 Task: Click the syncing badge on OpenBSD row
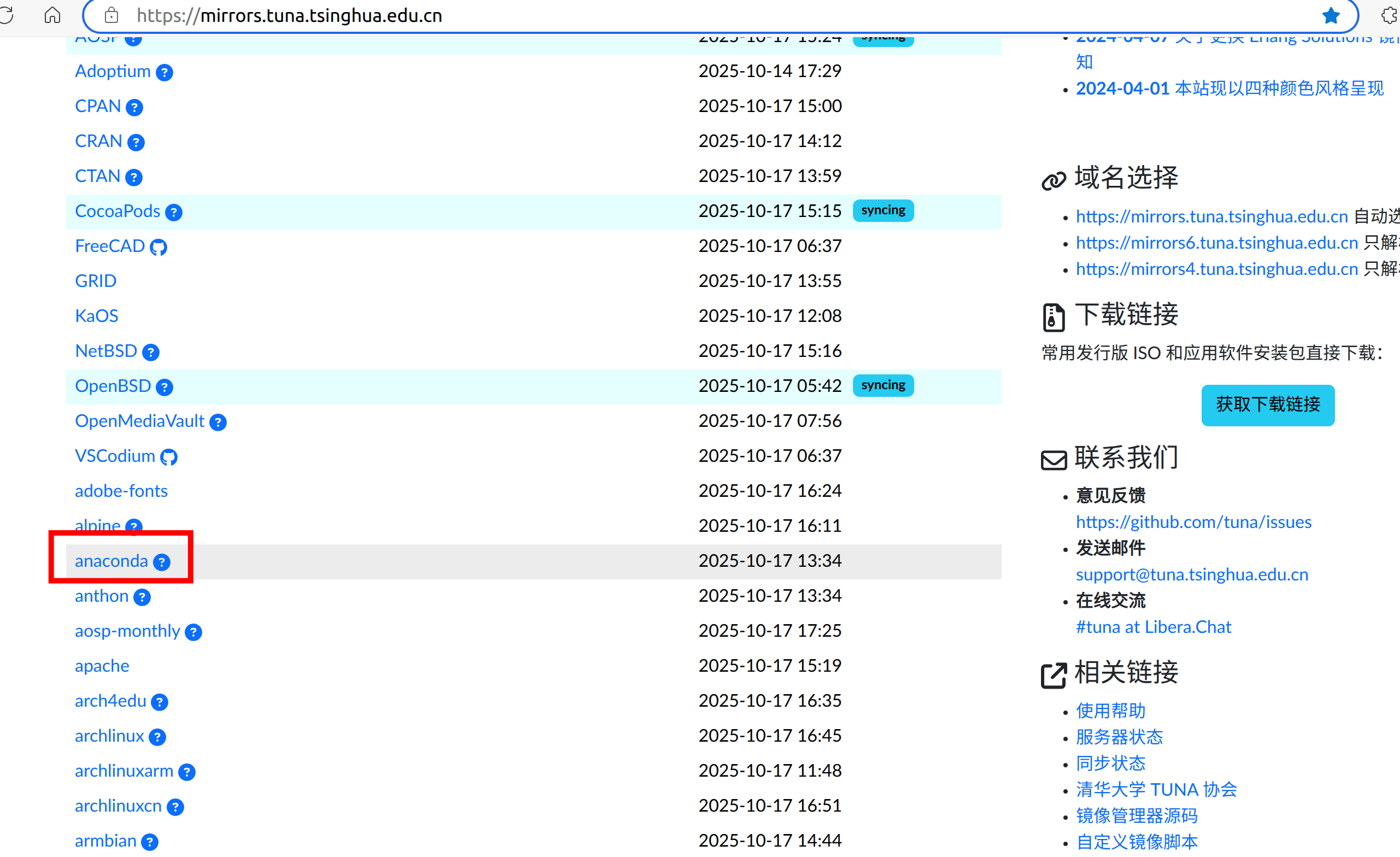[883, 385]
